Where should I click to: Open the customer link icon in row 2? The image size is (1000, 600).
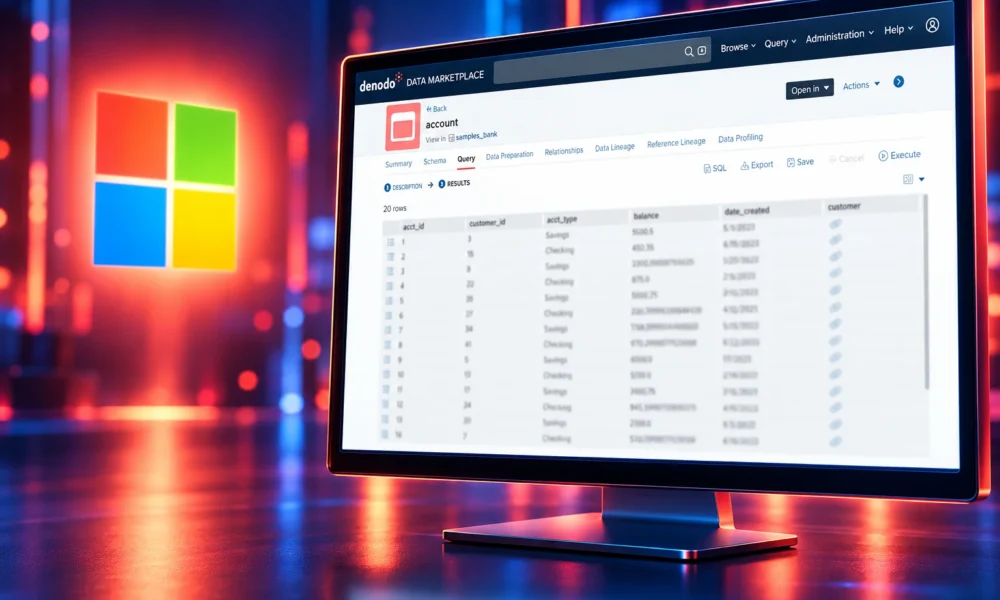coord(835,240)
